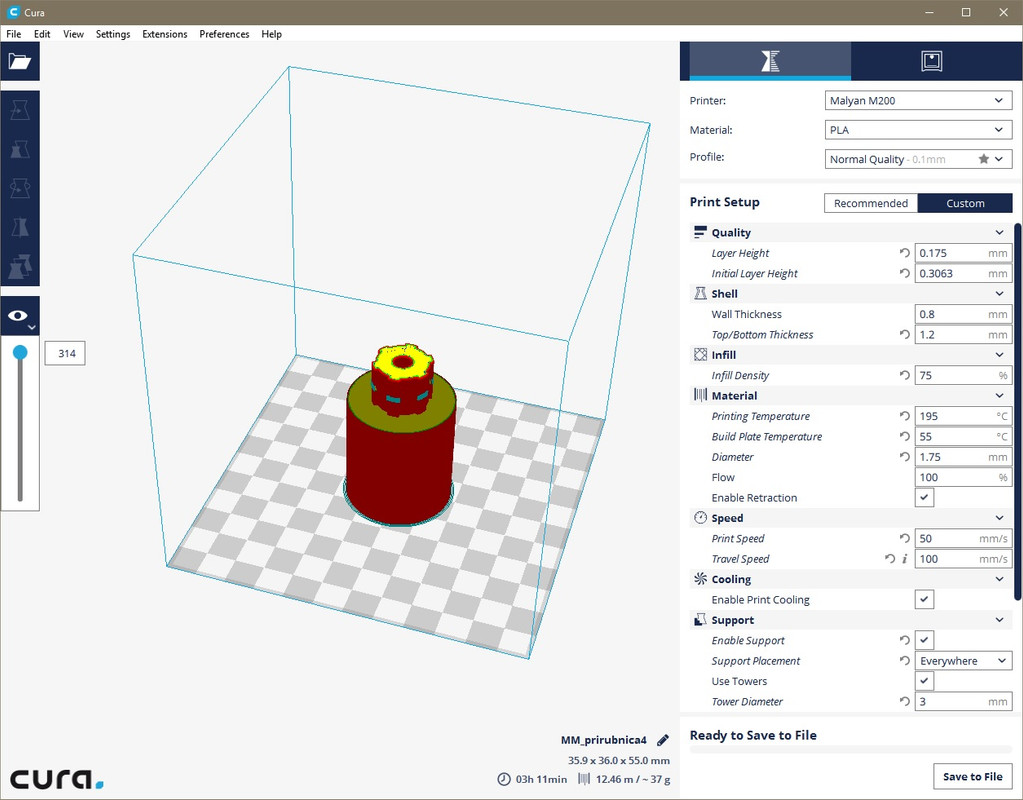Select the Scale tool in left toolbar

point(20,149)
